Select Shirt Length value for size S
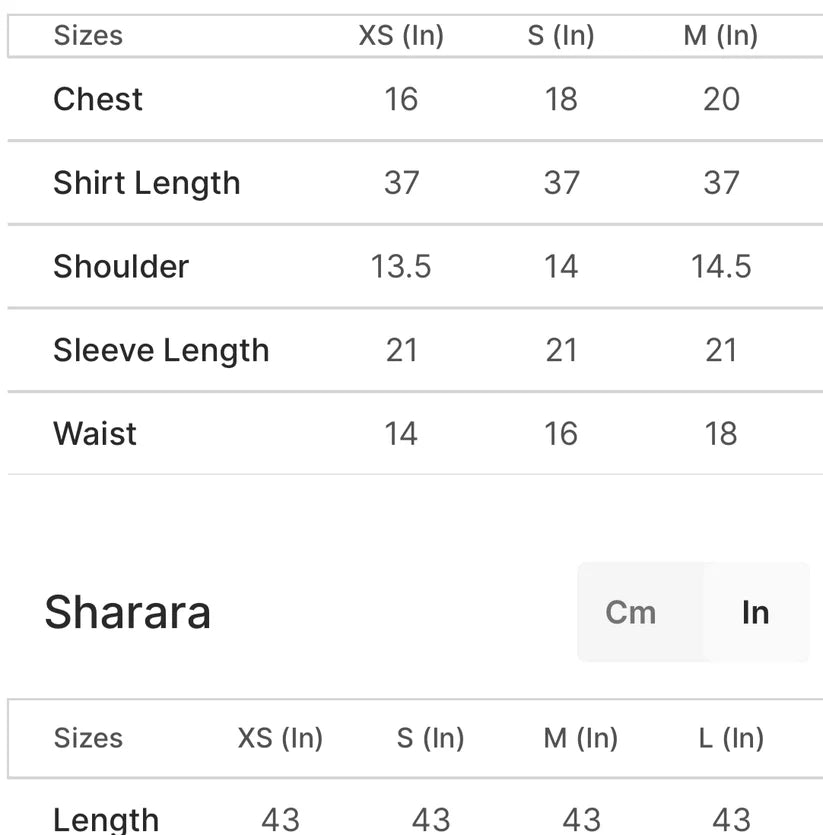Screen dimensions: 823x835 (x=561, y=183)
